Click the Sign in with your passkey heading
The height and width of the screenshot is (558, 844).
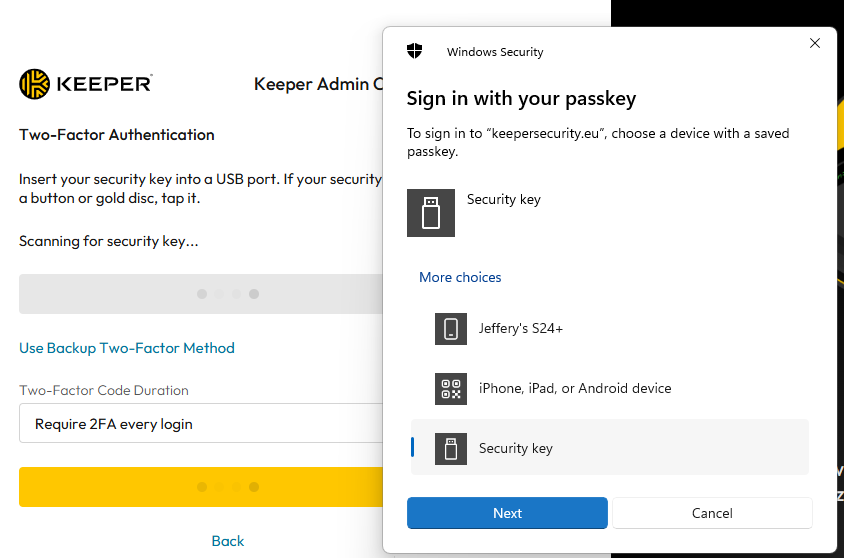coord(521,99)
